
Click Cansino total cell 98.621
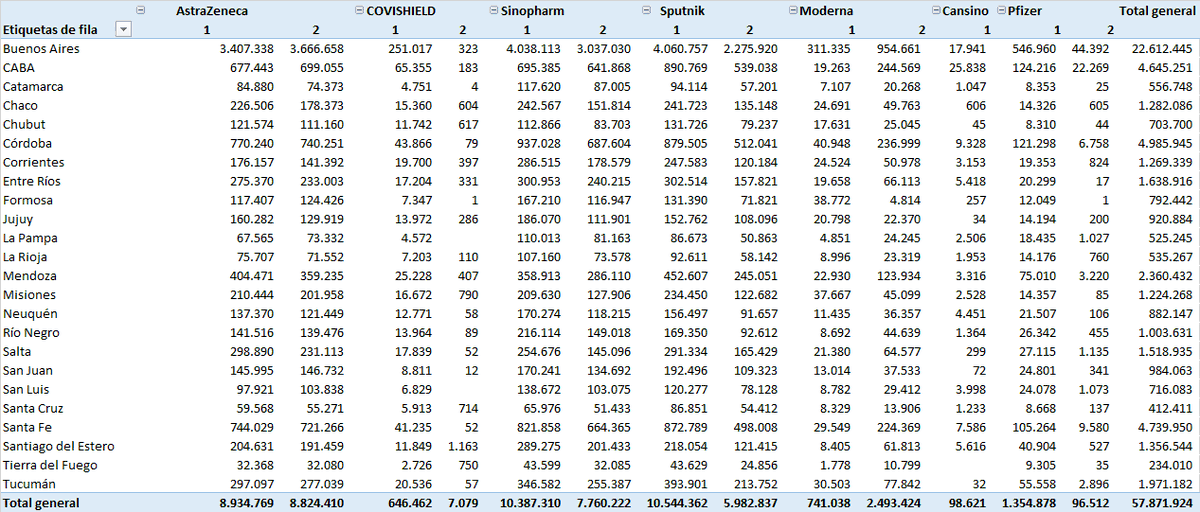click(968, 503)
